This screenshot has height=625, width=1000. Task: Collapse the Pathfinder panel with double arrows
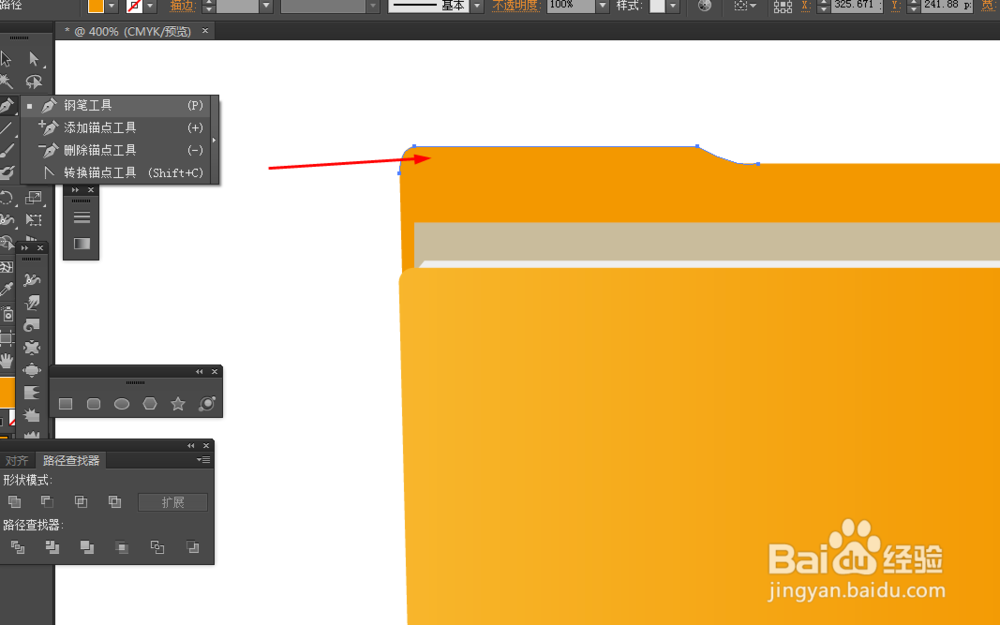(191, 446)
